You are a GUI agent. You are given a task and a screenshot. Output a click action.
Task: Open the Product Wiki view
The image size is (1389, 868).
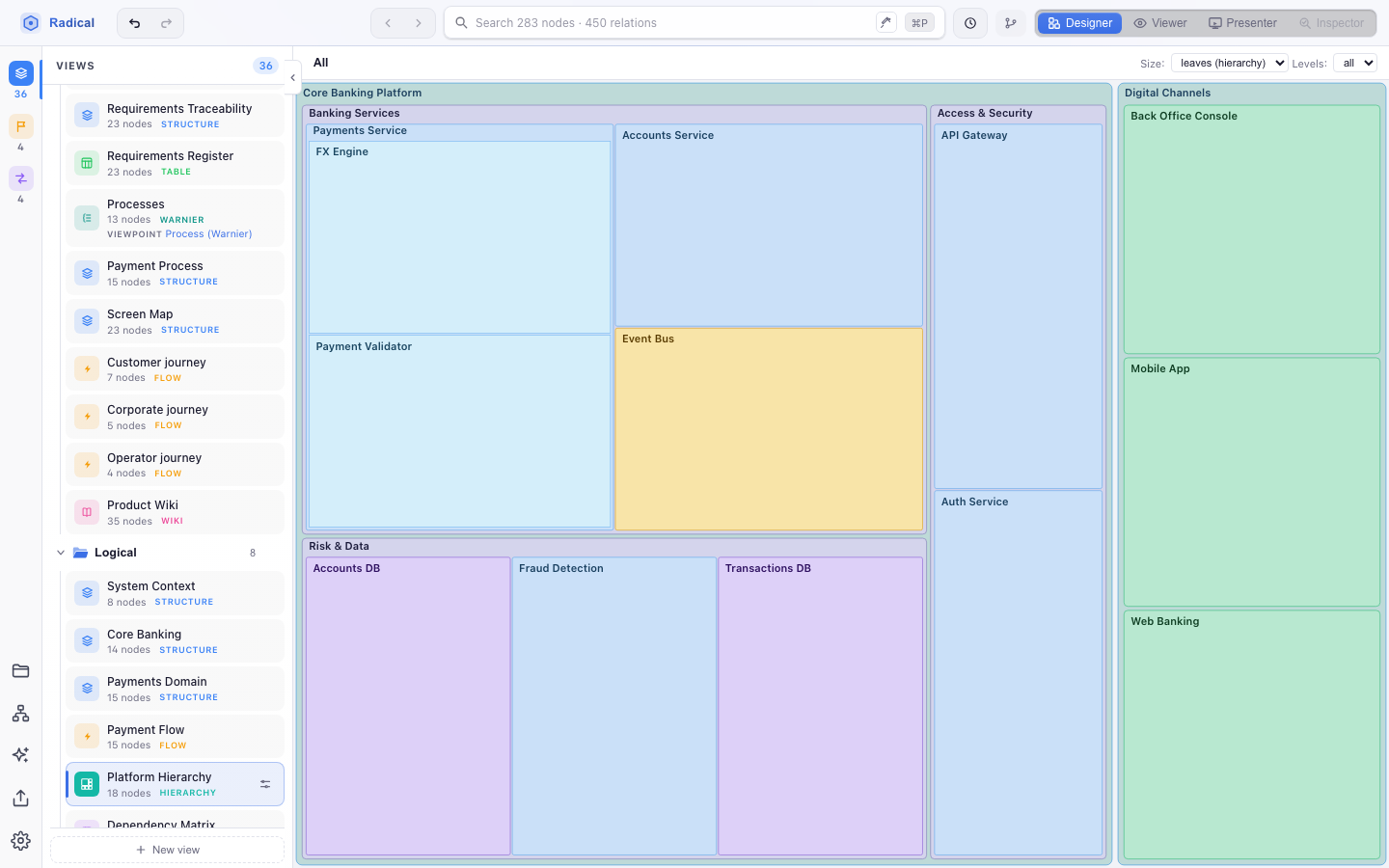click(x=175, y=512)
